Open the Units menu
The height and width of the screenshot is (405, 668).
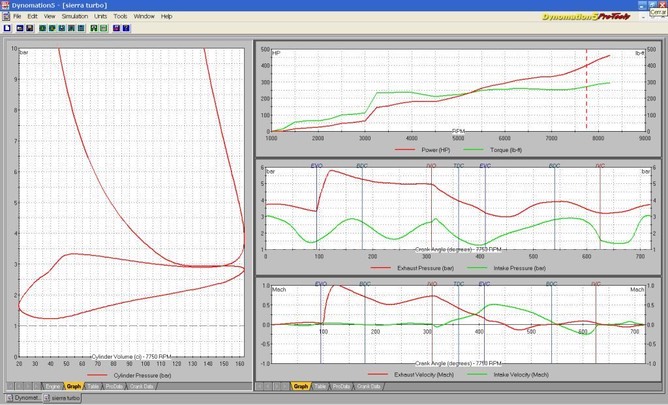(x=101, y=16)
